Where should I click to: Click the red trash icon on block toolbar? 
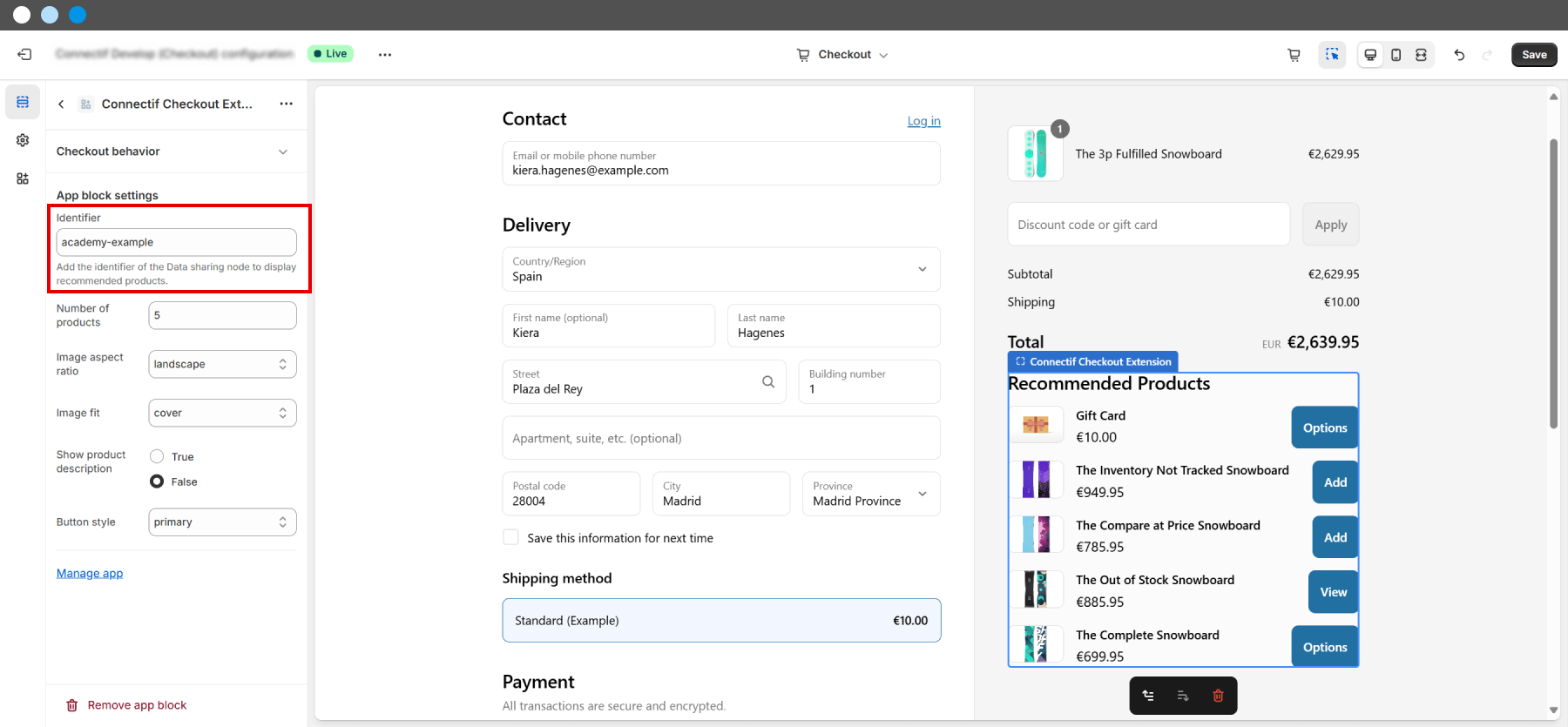tap(1218, 696)
